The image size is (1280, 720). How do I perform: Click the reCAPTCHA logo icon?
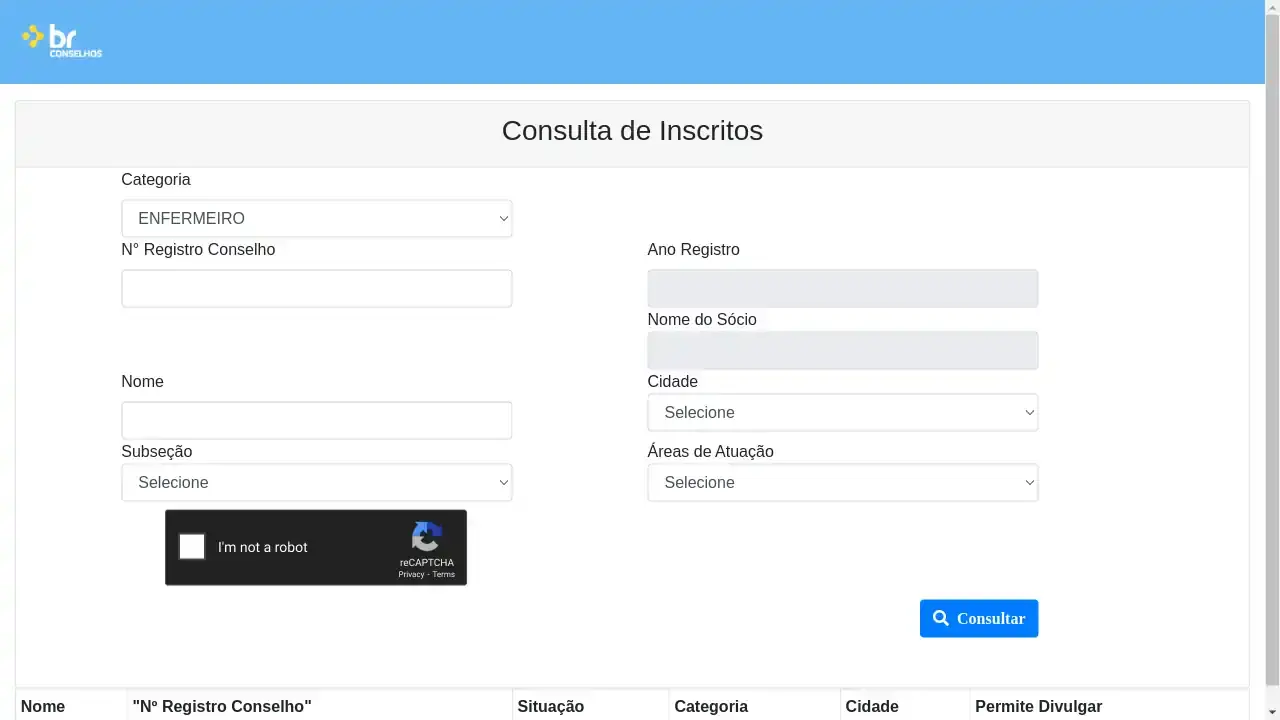pyautogui.click(x=427, y=537)
